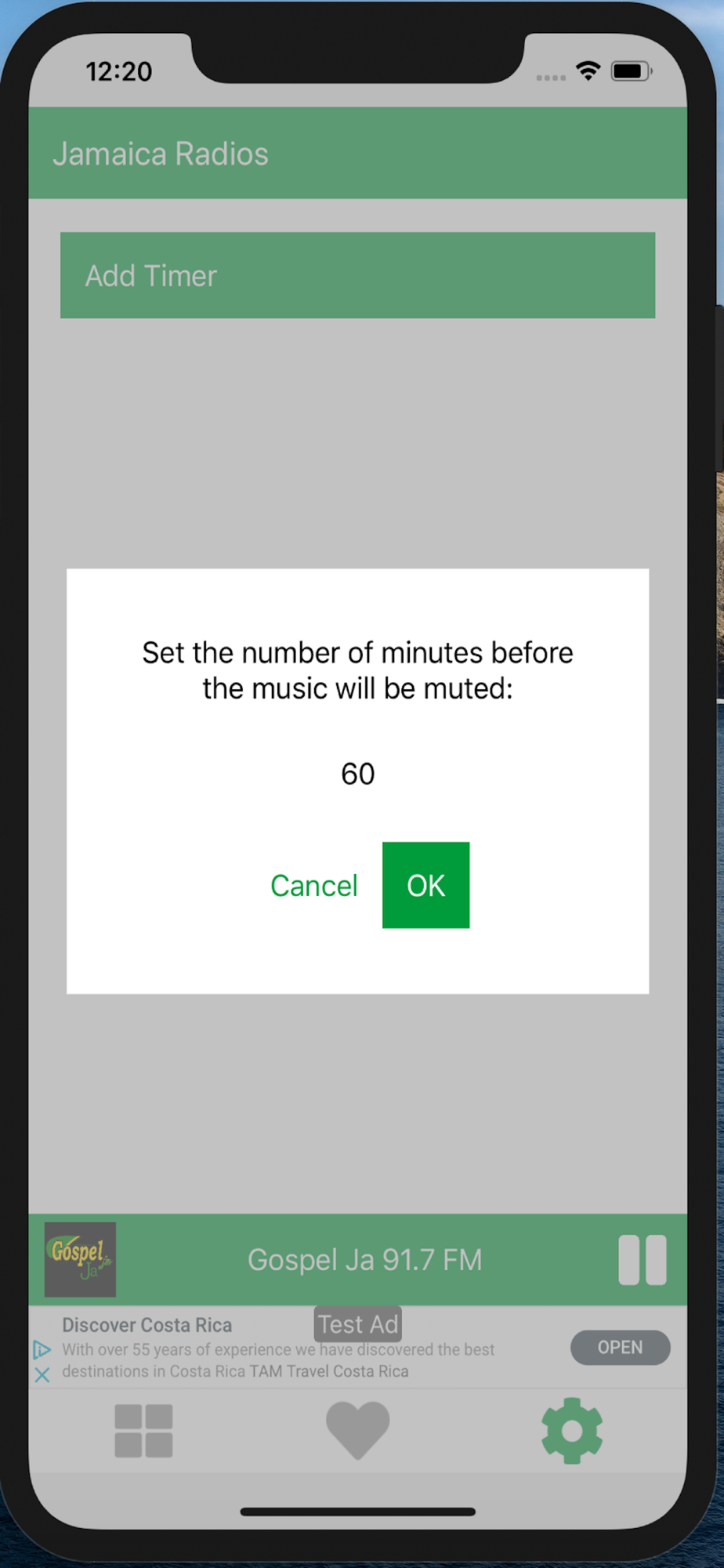Open the Costa Rica ad with OPEN
724x1568 pixels.
620,1347
